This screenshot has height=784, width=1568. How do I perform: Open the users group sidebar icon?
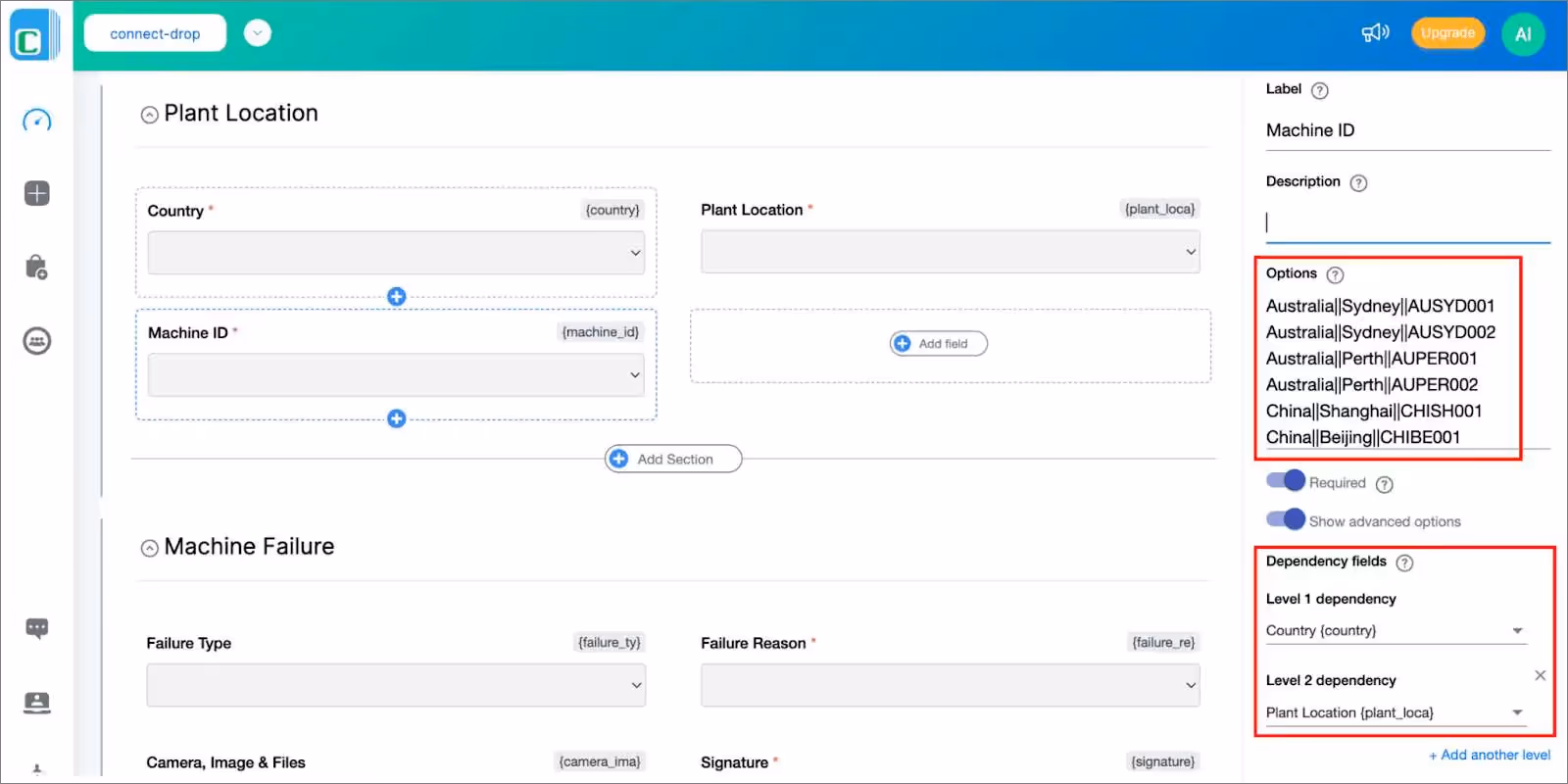(x=36, y=341)
